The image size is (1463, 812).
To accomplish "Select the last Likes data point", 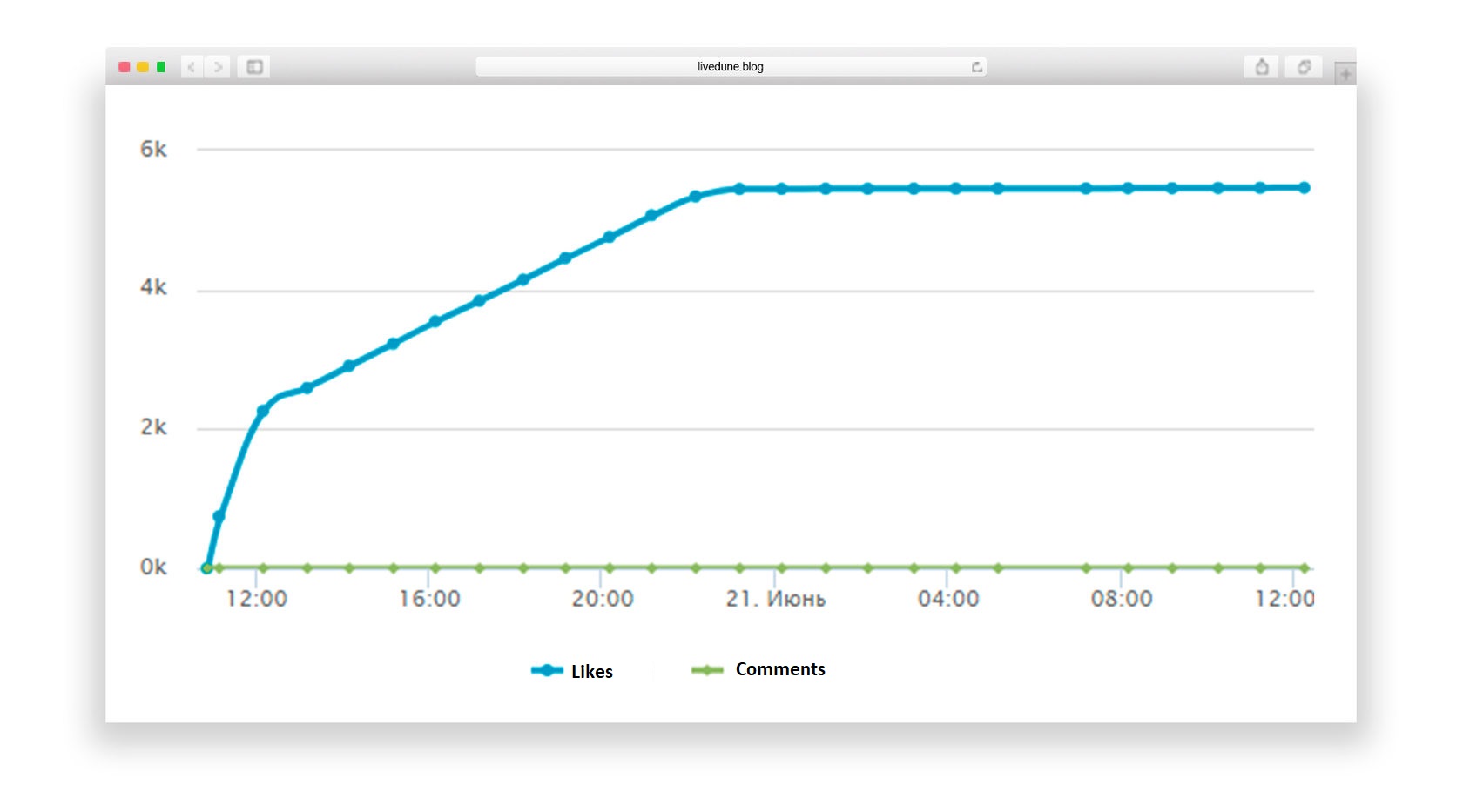I will click(x=1304, y=188).
